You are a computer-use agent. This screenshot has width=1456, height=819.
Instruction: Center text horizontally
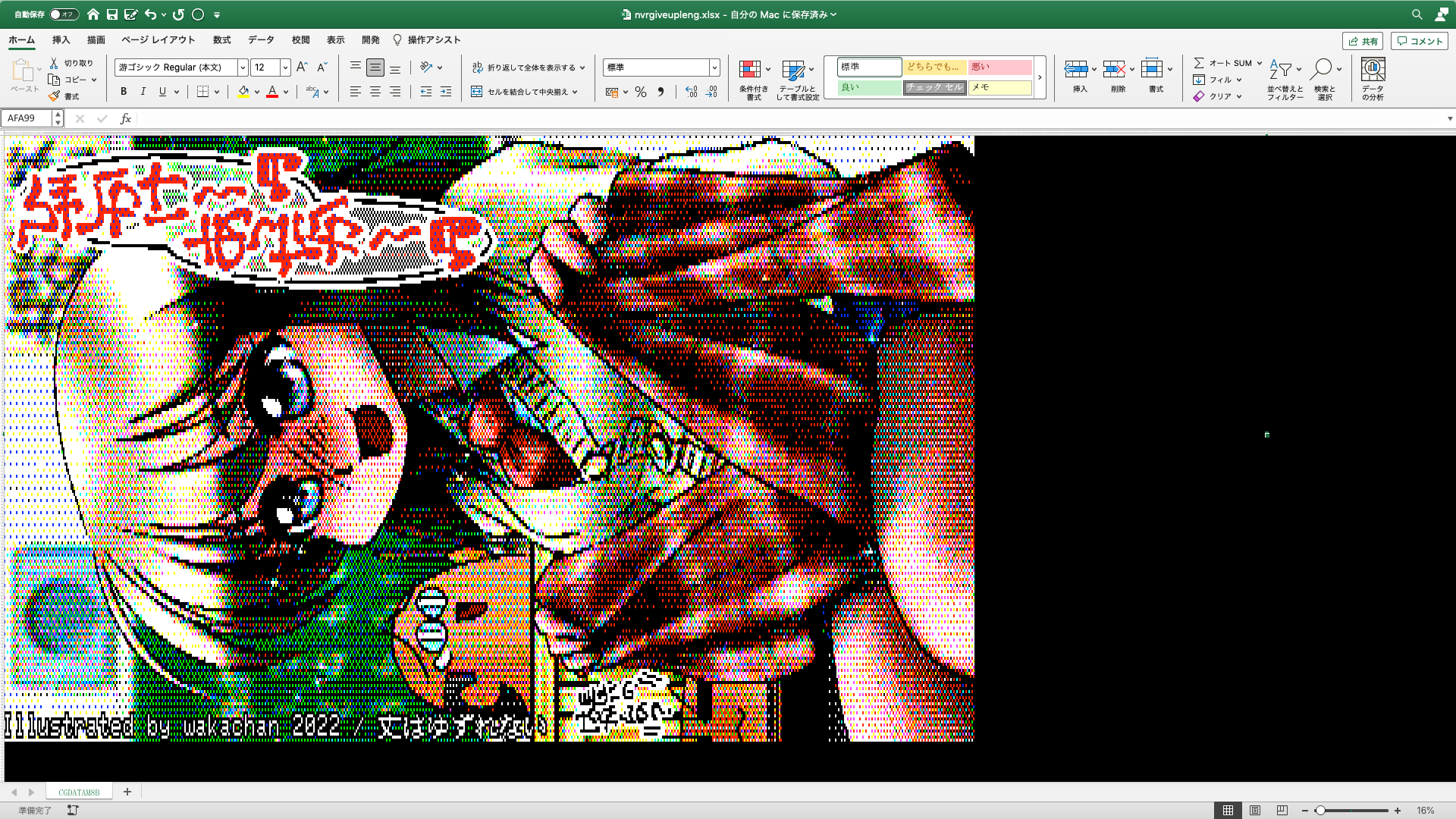pyautogui.click(x=375, y=92)
